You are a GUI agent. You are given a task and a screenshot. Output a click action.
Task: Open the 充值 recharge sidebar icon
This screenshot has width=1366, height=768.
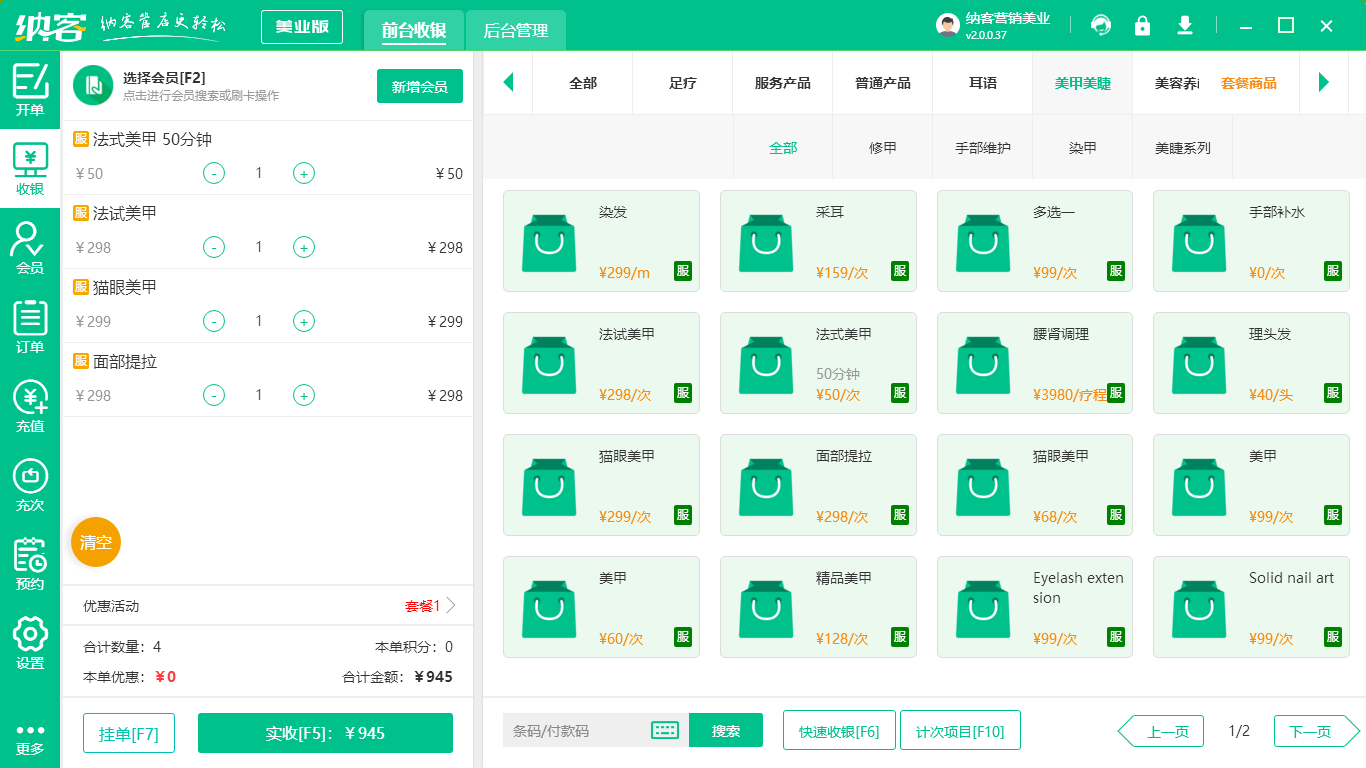click(x=30, y=406)
